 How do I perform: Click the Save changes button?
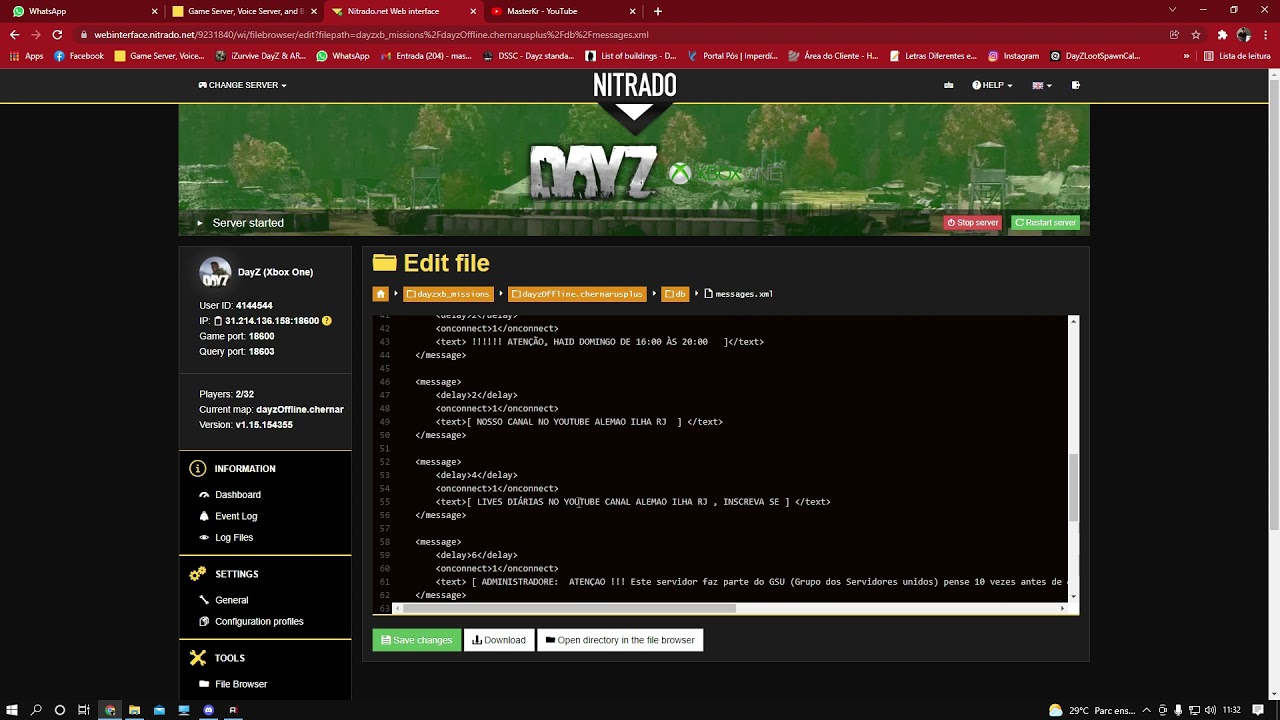(417, 640)
